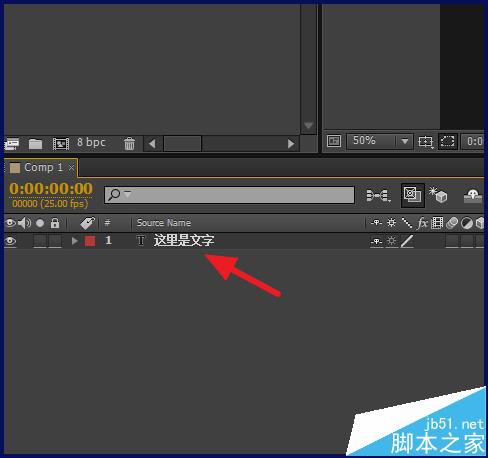Click the Source Name column header
Screen dimensions: 488x458
(x=164, y=223)
